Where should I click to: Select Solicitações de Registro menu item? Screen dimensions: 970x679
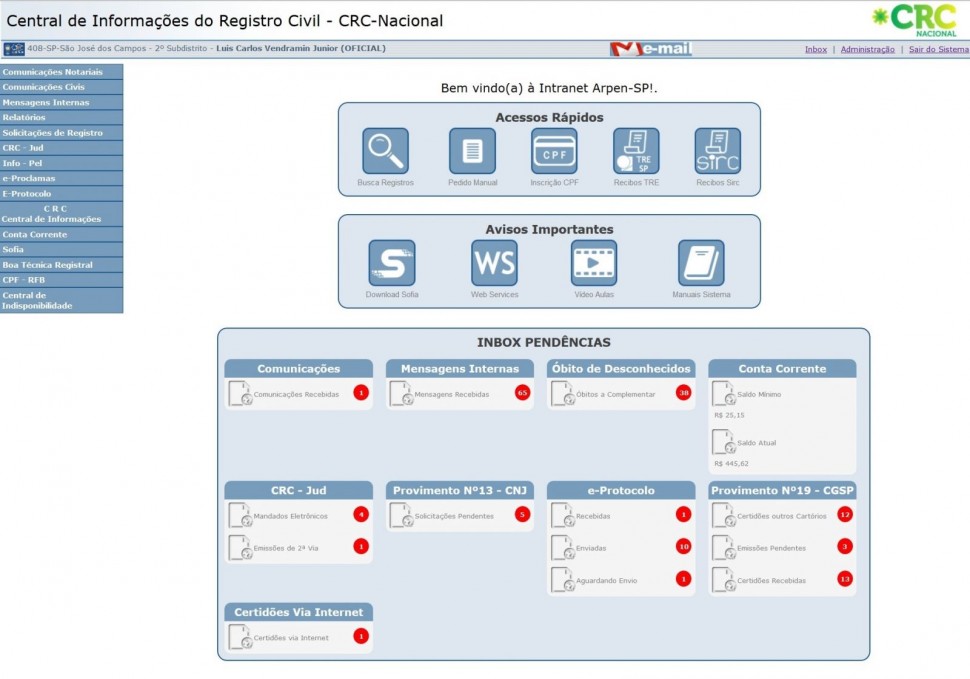[53, 133]
